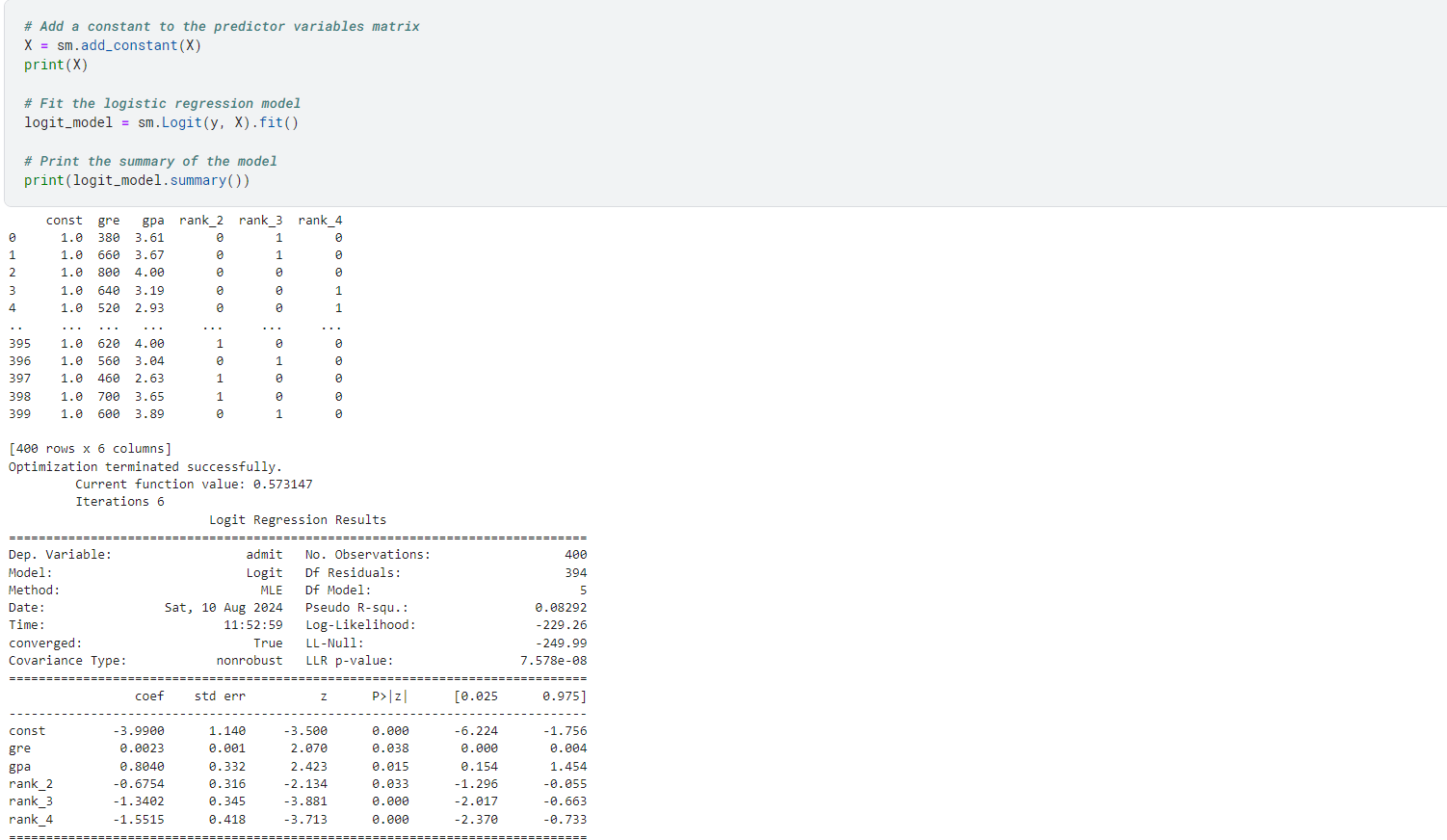This screenshot has width=1447, height=840.
Task: Click the const std err 1.140
Action: 227,731
